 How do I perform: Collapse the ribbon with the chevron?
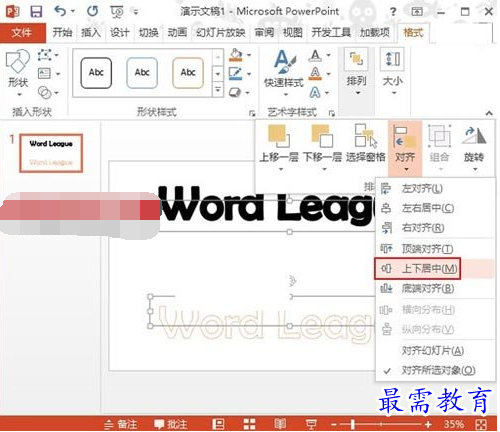point(489,113)
